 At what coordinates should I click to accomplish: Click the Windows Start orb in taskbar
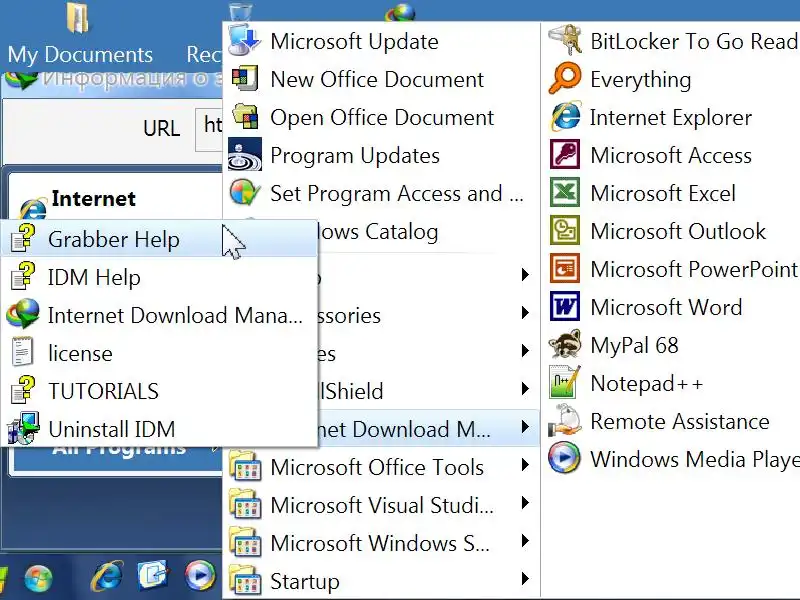(x=38, y=579)
